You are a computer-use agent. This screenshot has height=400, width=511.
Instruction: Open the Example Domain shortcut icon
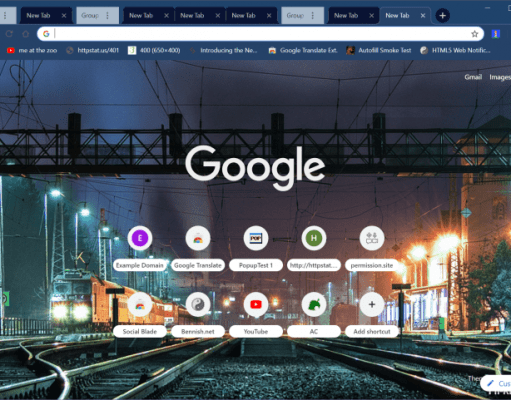click(x=140, y=238)
